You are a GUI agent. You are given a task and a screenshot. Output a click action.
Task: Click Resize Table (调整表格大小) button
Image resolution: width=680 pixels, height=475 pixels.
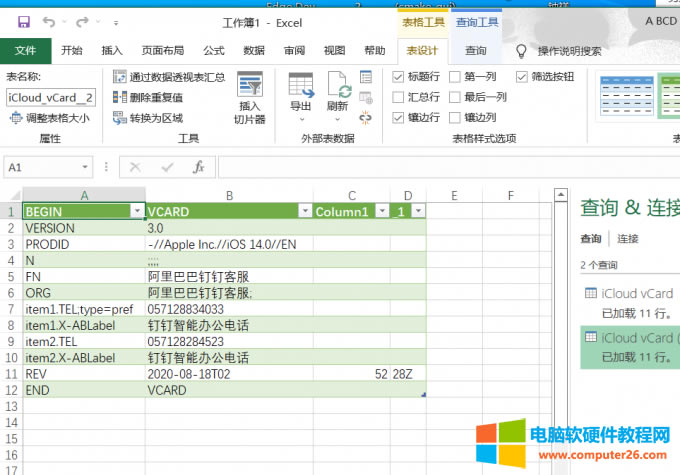50,117
